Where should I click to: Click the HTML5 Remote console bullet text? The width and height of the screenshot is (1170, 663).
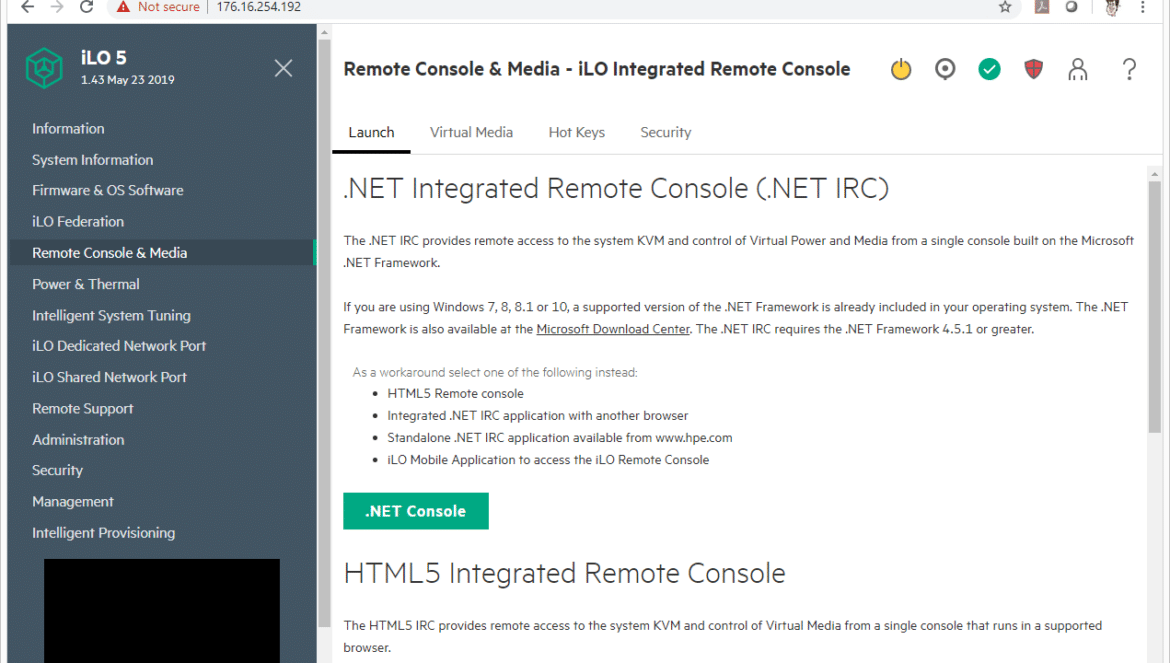tap(455, 394)
